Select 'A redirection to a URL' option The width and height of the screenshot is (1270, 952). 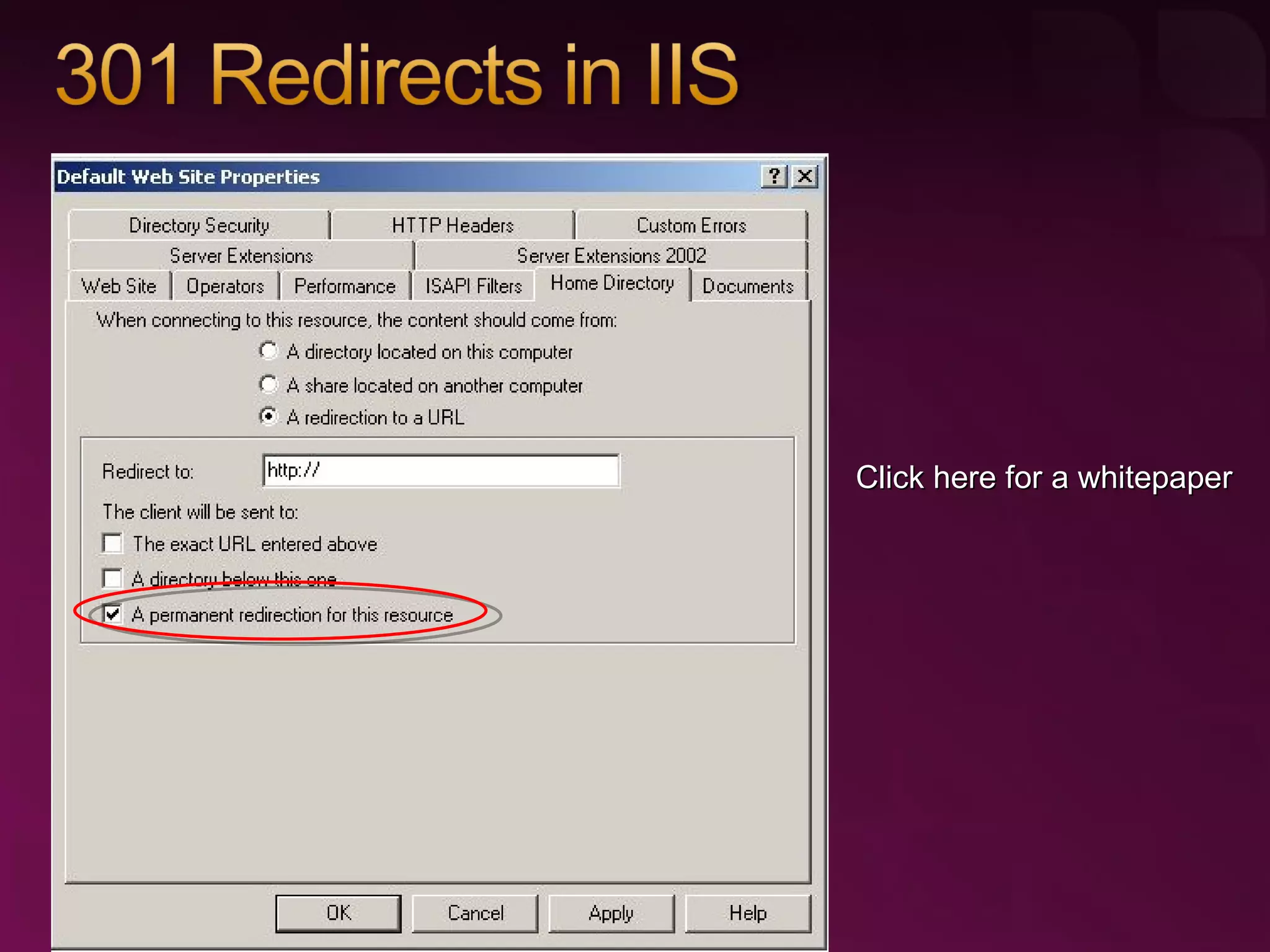(x=269, y=416)
